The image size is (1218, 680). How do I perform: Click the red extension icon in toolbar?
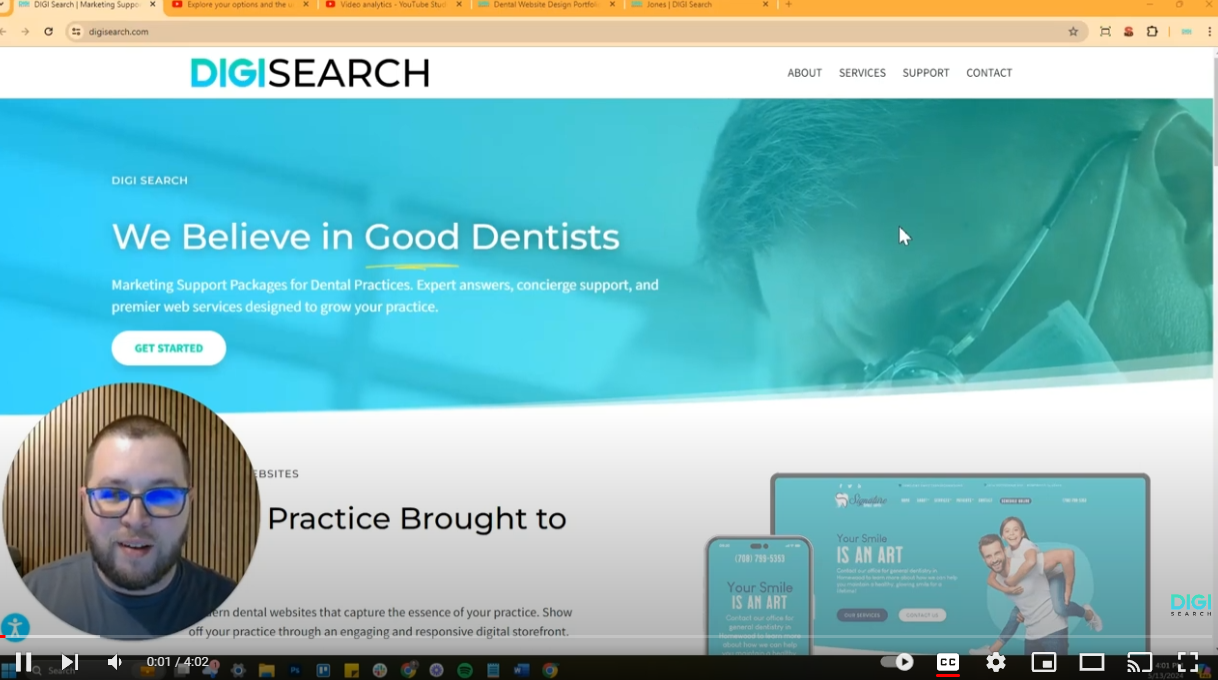point(1128,32)
